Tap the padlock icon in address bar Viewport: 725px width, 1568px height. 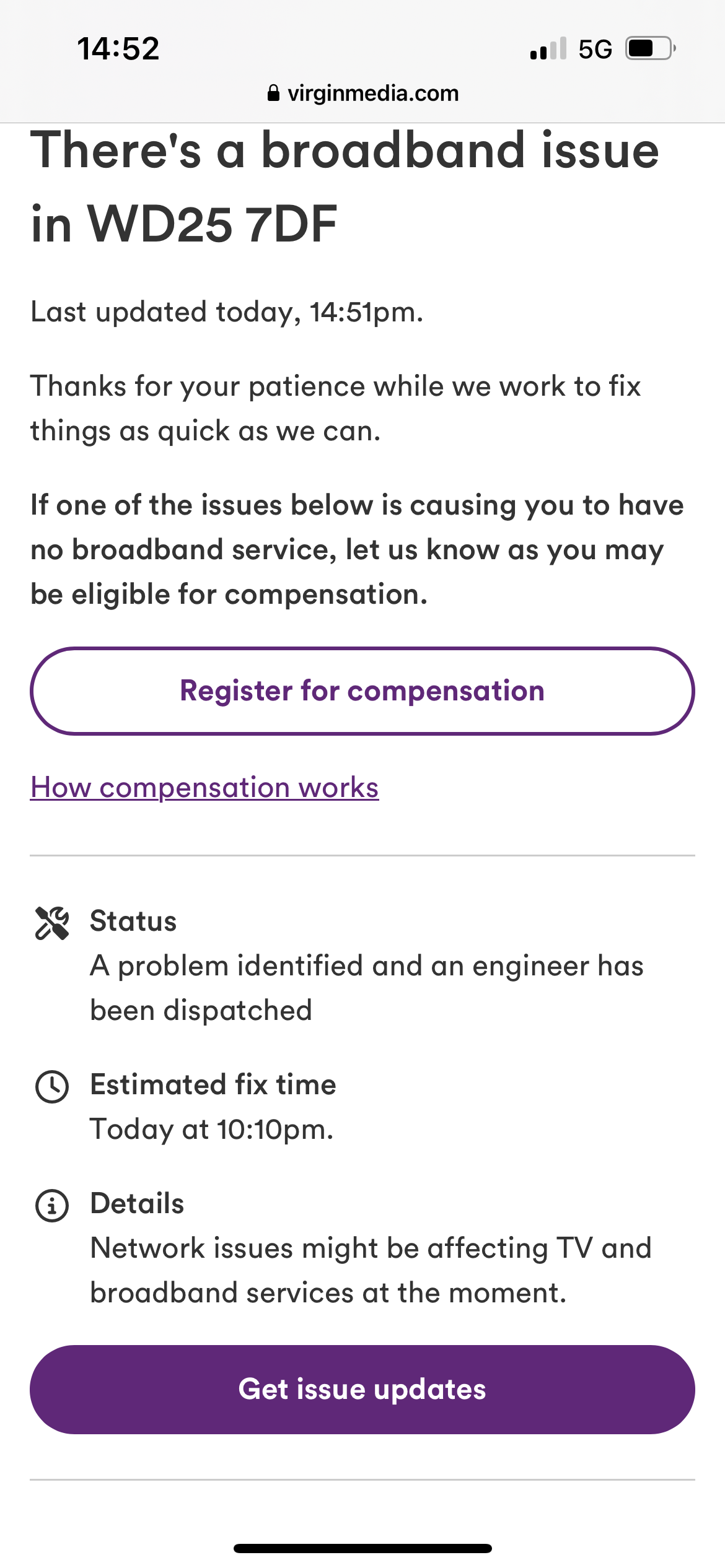click(273, 93)
